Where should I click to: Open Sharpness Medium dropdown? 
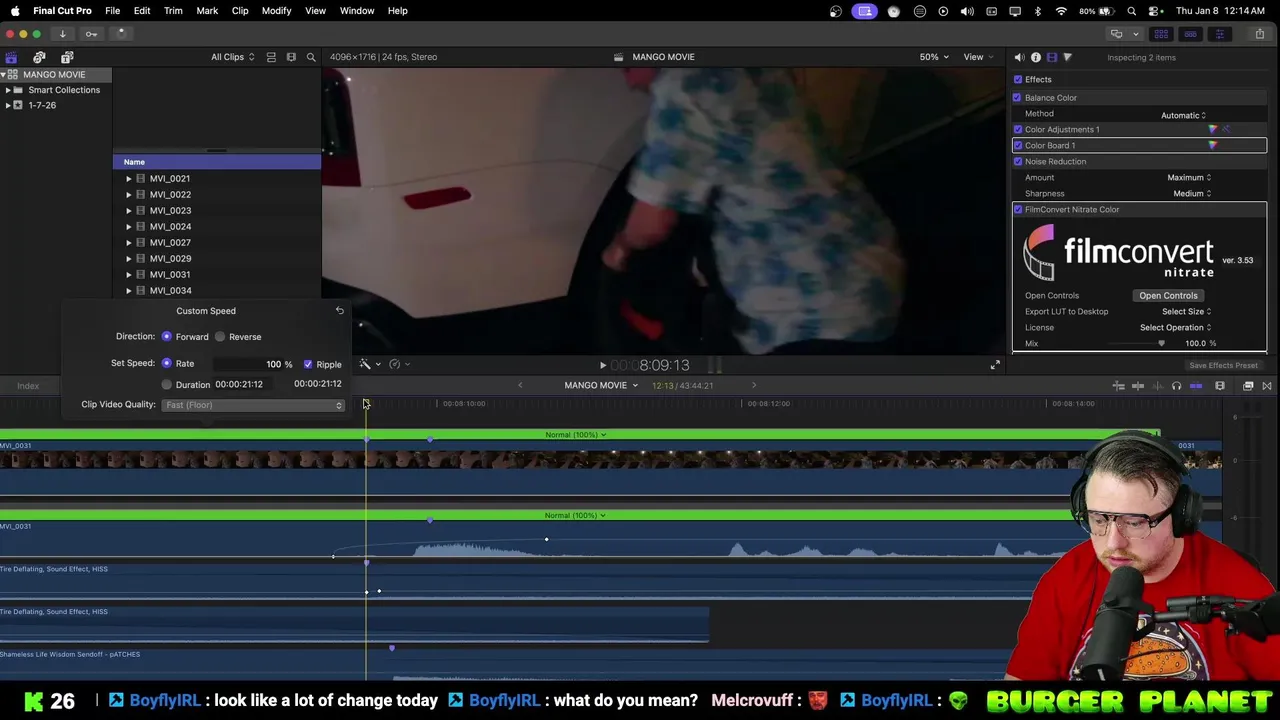click(1192, 194)
